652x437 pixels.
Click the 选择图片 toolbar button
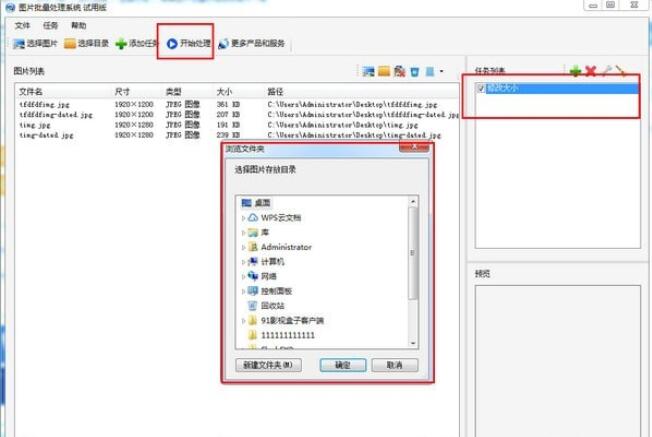(35, 43)
